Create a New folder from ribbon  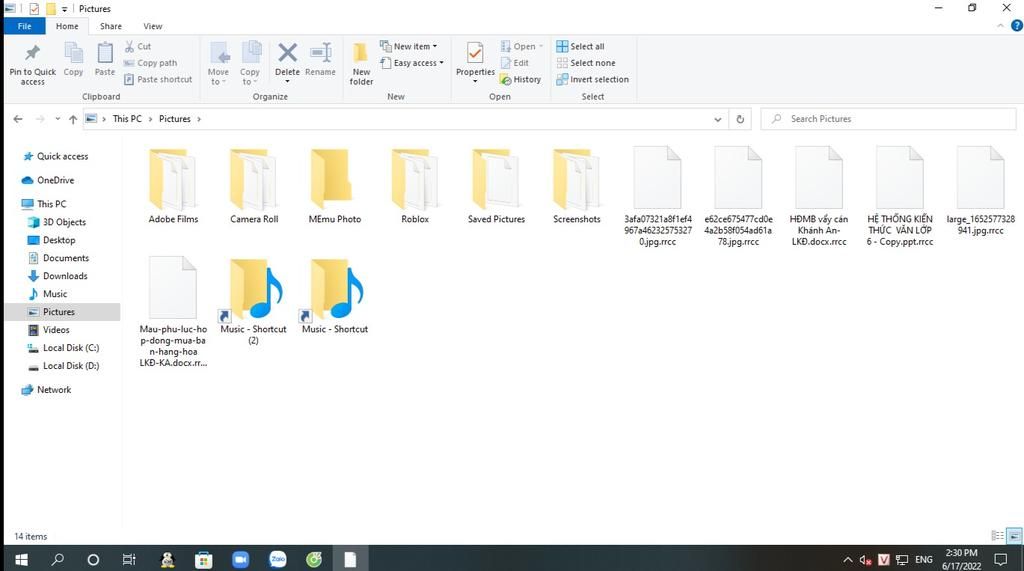pos(361,64)
